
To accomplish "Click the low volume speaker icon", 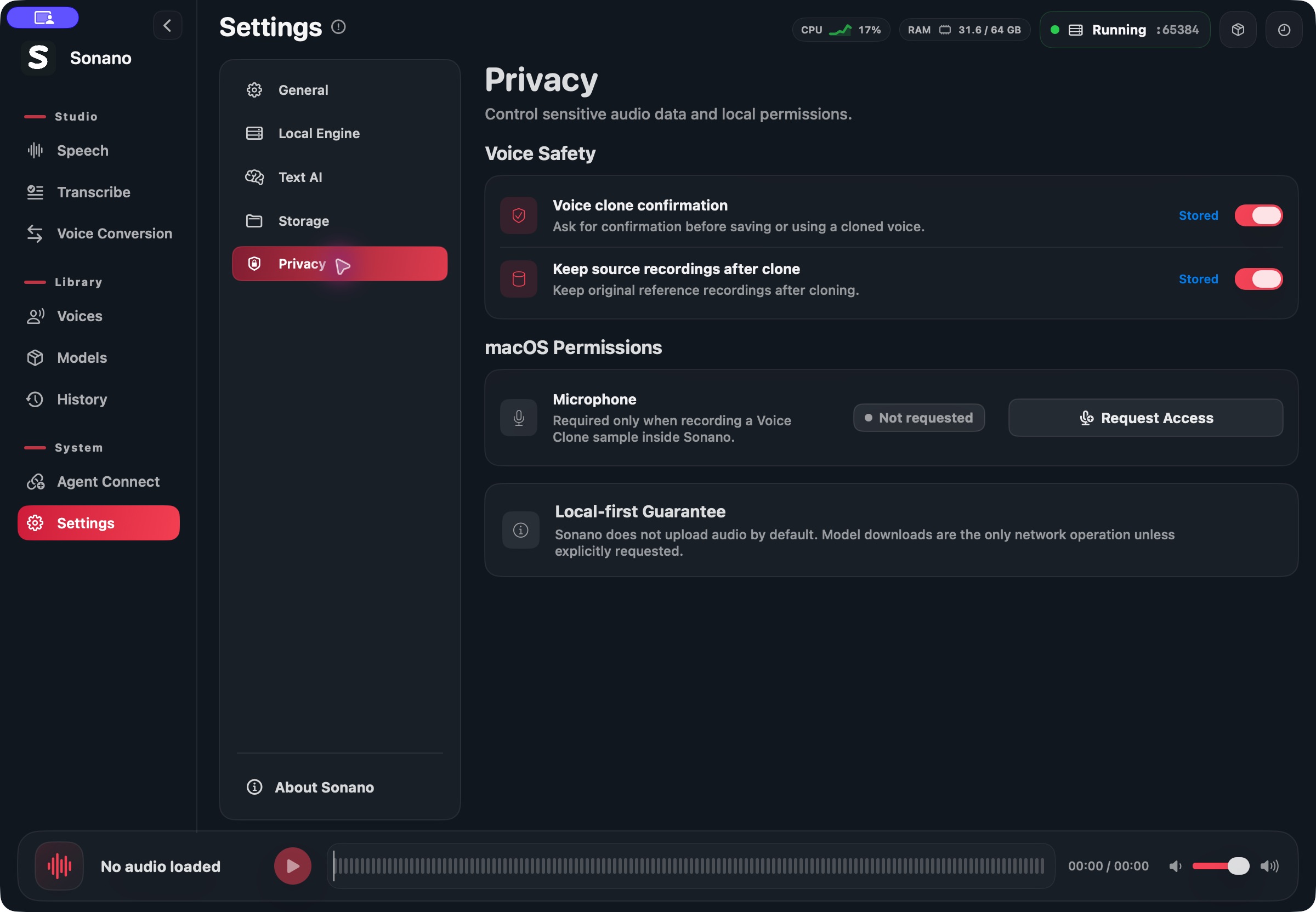I will click(x=1175, y=867).
